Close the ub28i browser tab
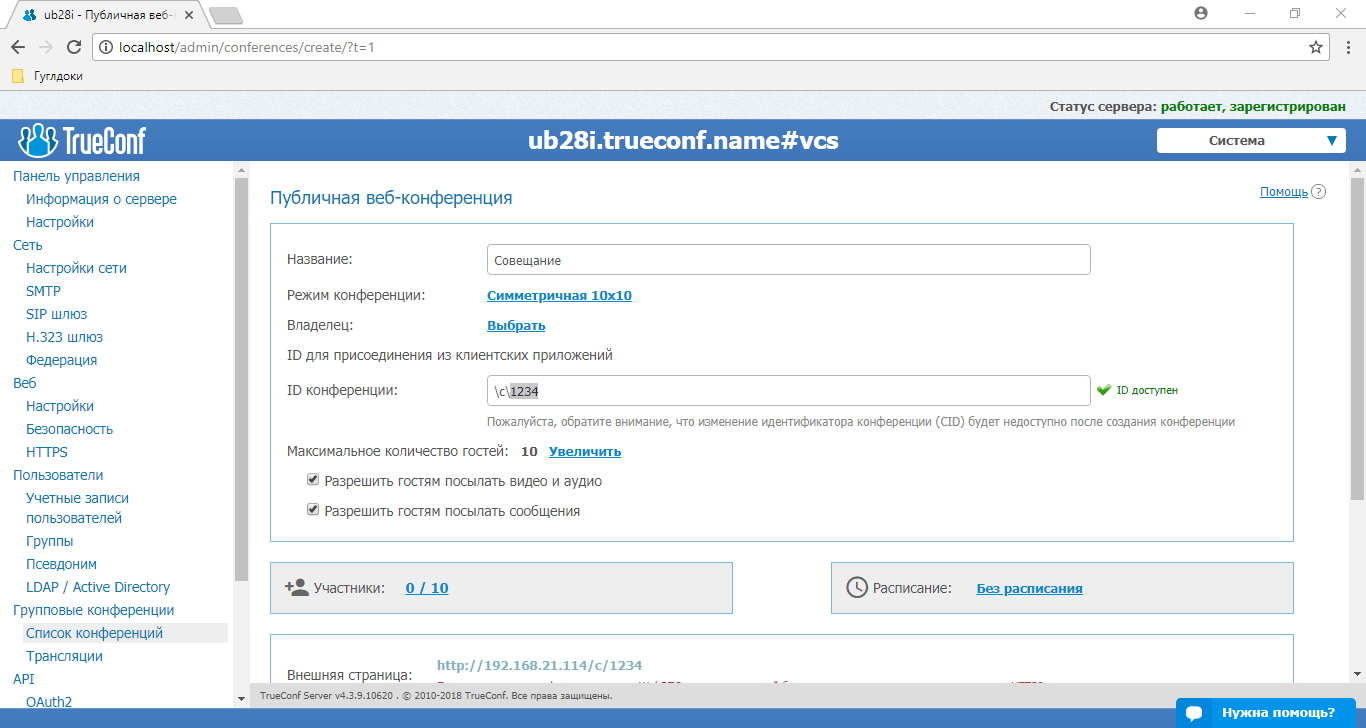The height and width of the screenshot is (728, 1366). click(x=189, y=15)
